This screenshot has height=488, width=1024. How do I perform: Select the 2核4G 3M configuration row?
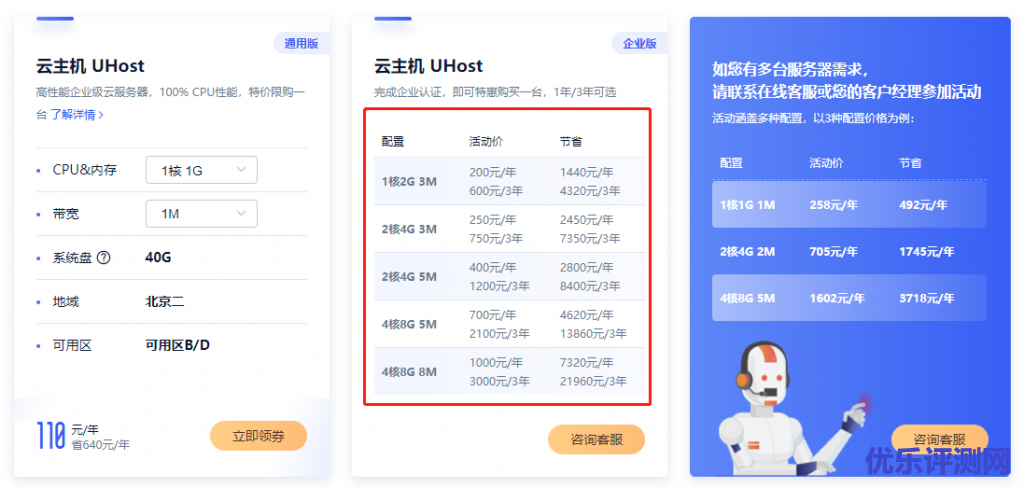509,229
